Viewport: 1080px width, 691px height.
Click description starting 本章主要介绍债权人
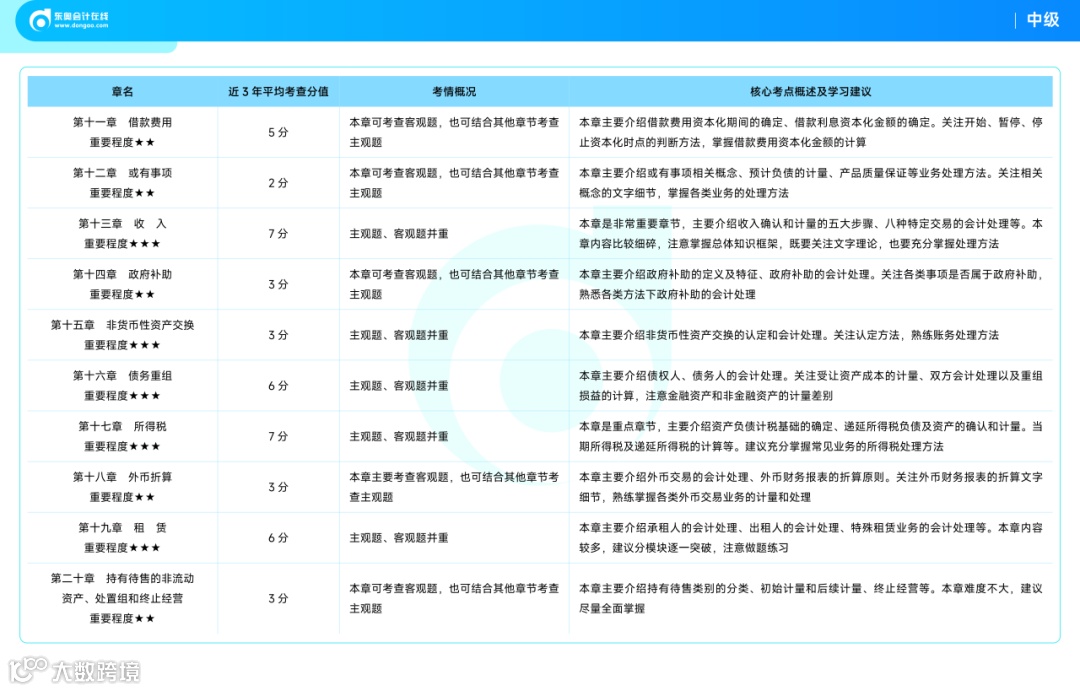(811, 386)
